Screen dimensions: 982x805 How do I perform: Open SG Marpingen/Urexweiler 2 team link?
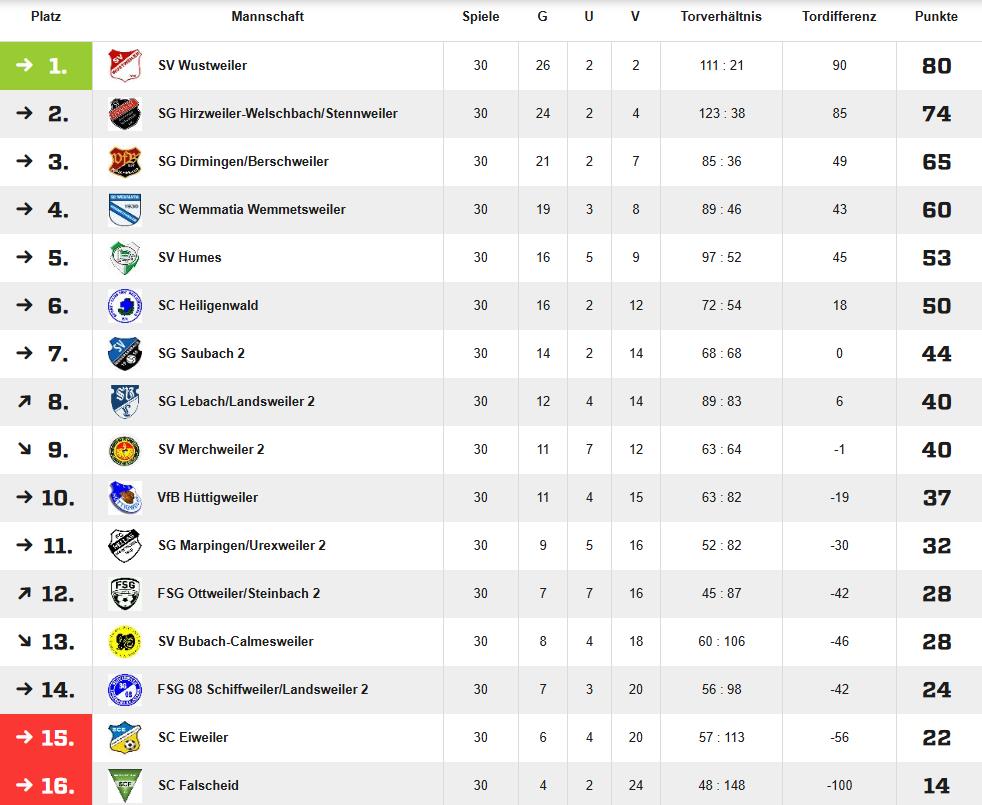coord(242,546)
